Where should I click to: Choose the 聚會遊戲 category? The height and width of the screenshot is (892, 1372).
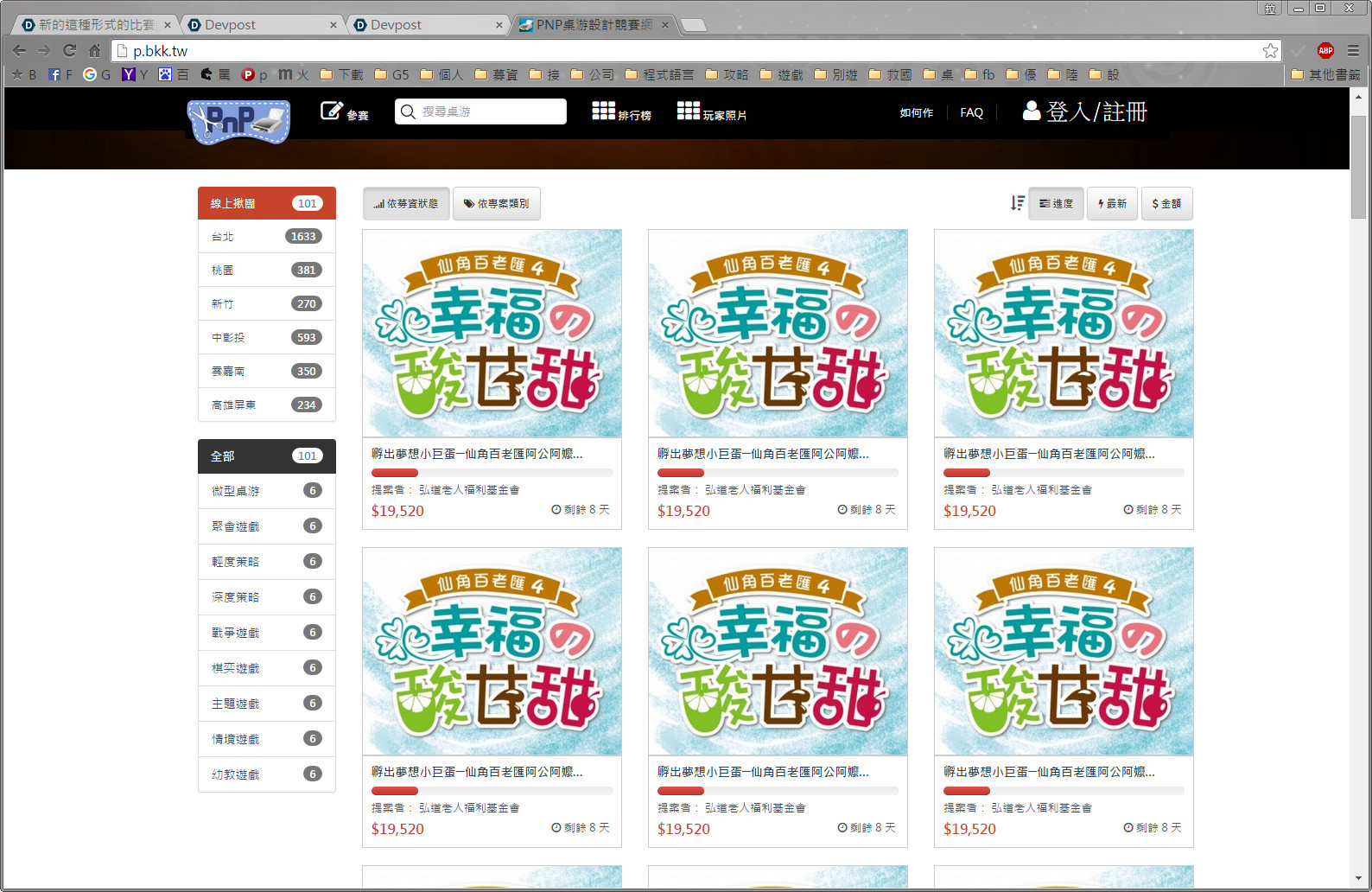tap(267, 526)
